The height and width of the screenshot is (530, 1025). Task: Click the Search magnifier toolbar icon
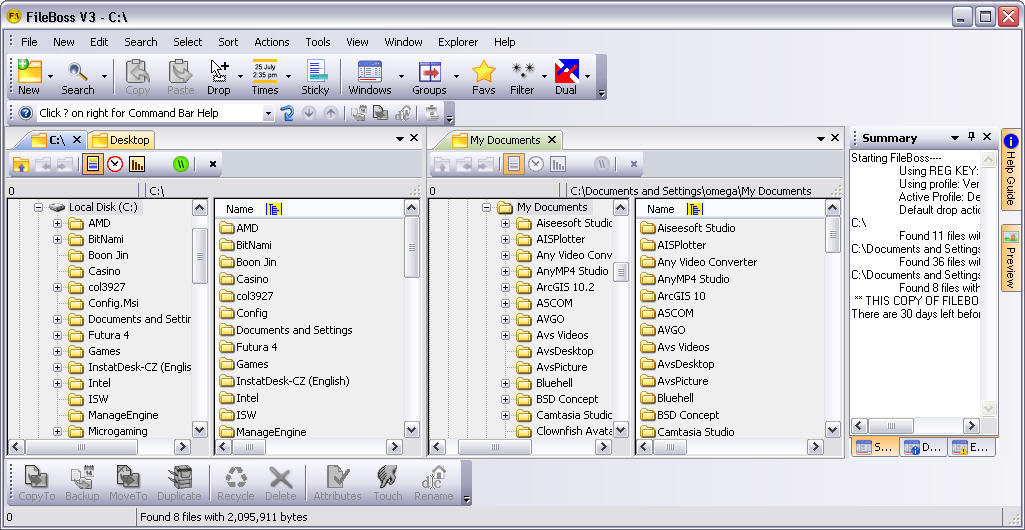78,71
